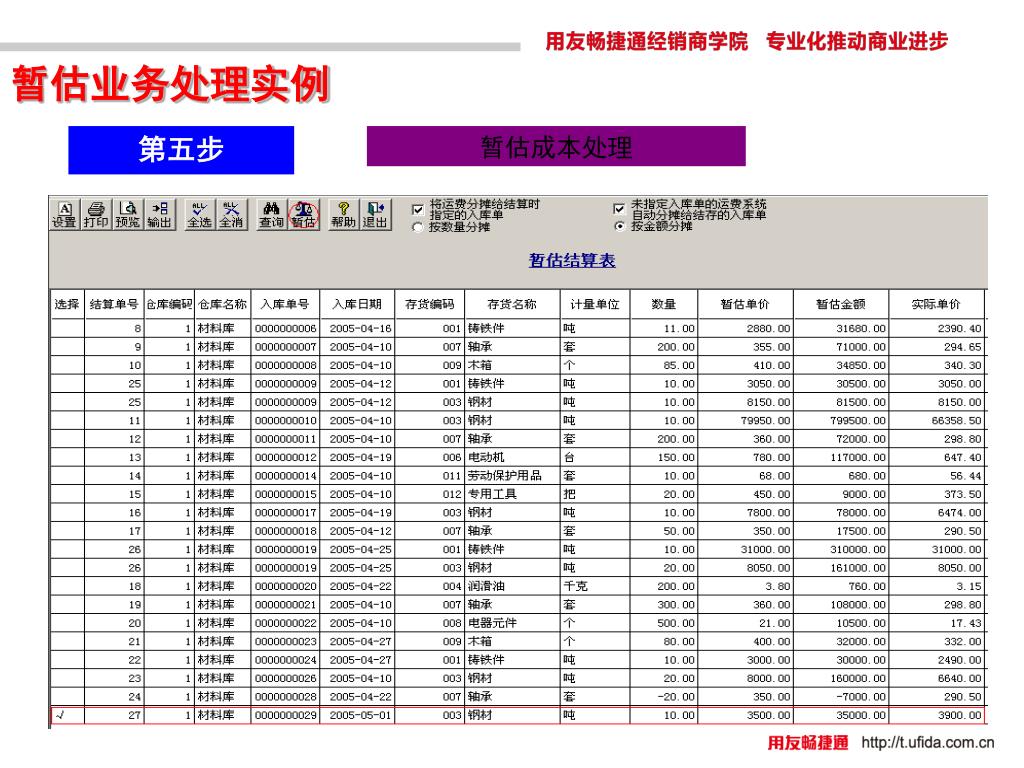The width and height of the screenshot is (1024, 768).
Task: Select 入库单号 cell 0000000008
Action: (285, 365)
